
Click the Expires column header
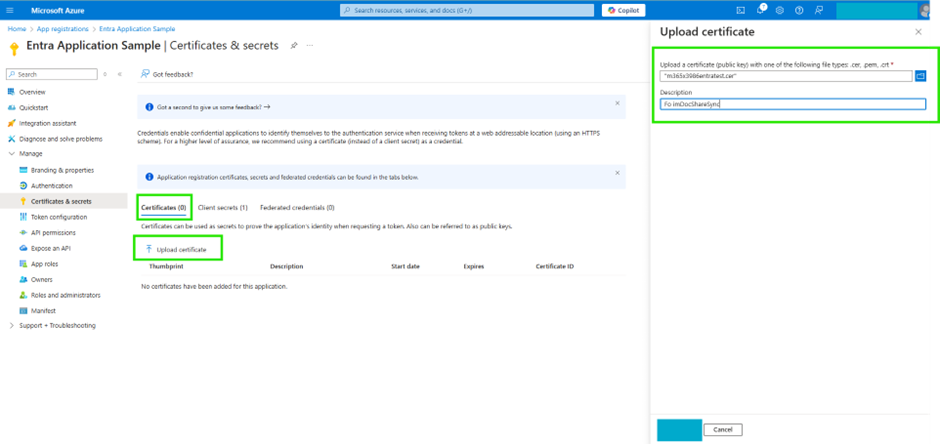pos(474,266)
